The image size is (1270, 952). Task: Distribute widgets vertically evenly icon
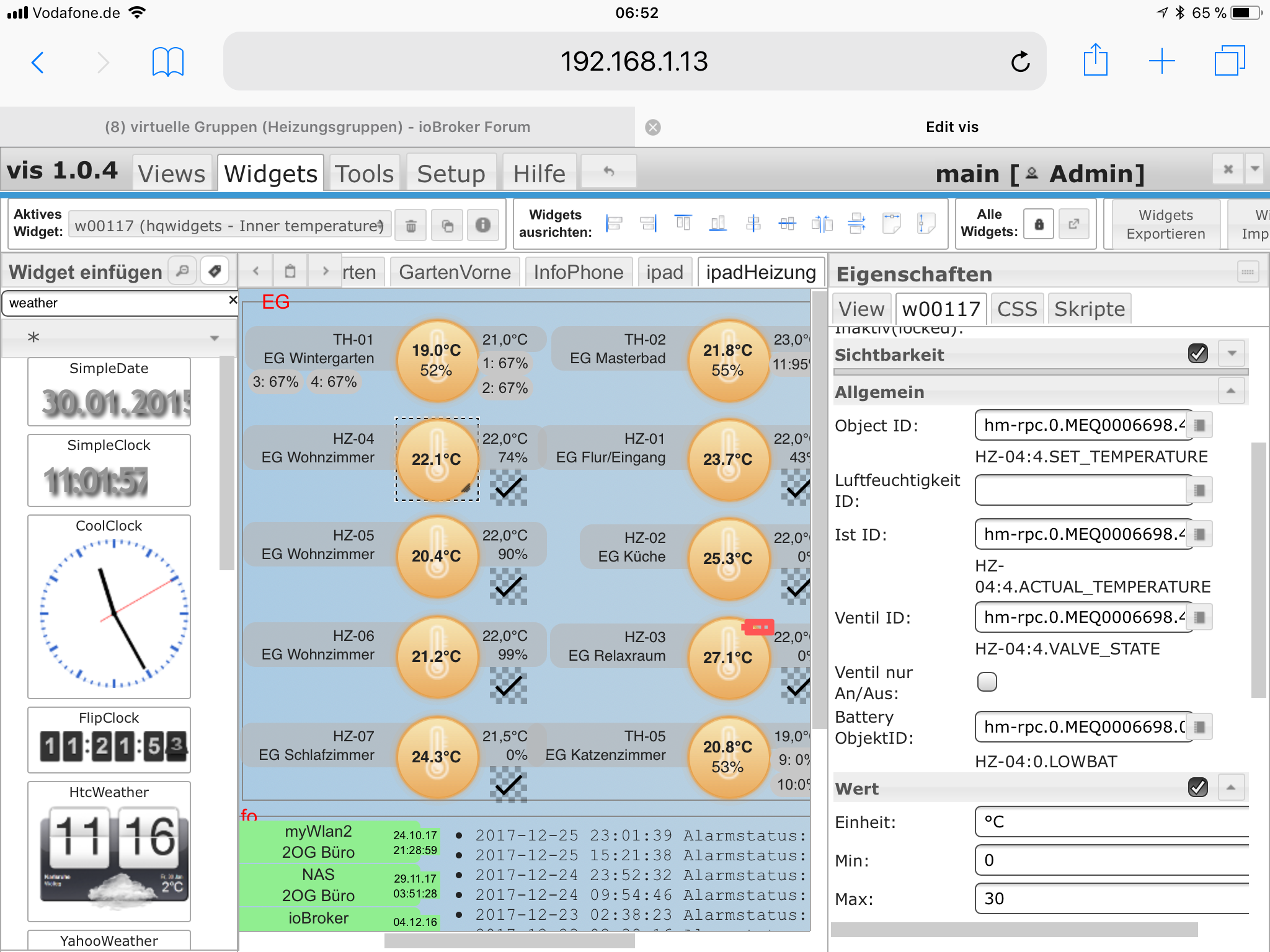[857, 223]
